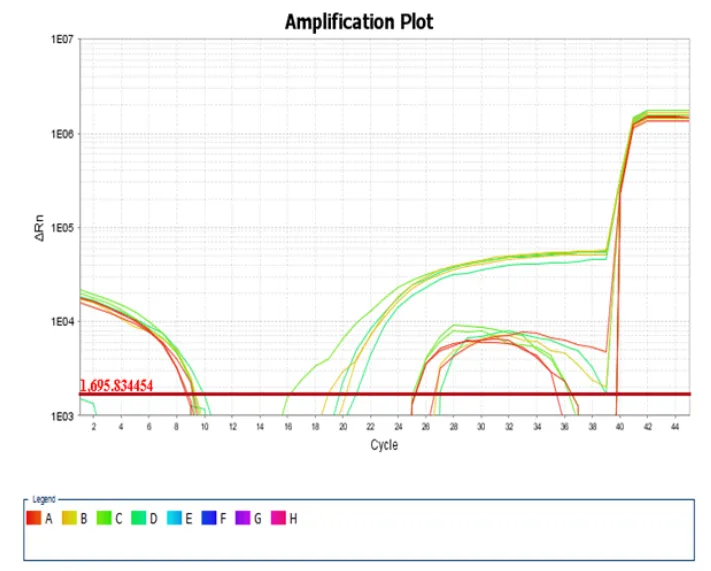Image resolution: width=711 pixels, height=571 pixels.
Task: Click the light green swatch for C
Action: 104,518
